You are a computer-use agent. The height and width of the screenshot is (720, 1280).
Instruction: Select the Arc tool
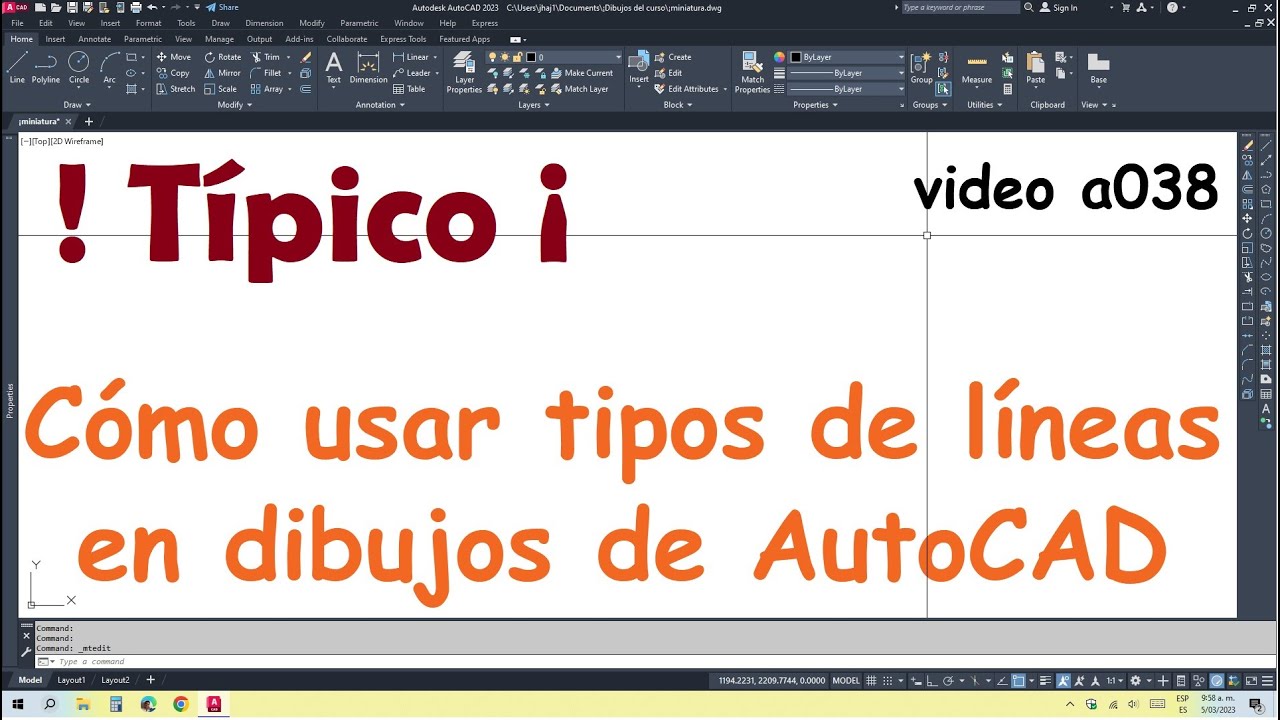(109, 68)
